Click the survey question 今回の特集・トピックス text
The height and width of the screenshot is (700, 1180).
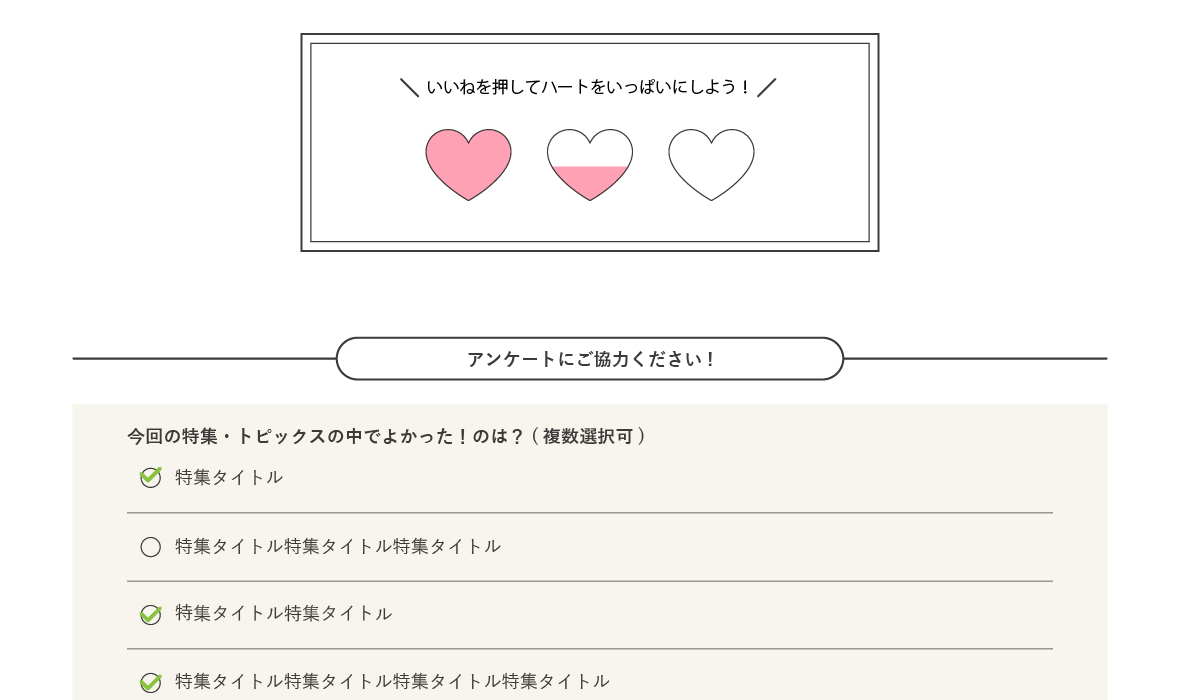pyautogui.click(x=386, y=437)
